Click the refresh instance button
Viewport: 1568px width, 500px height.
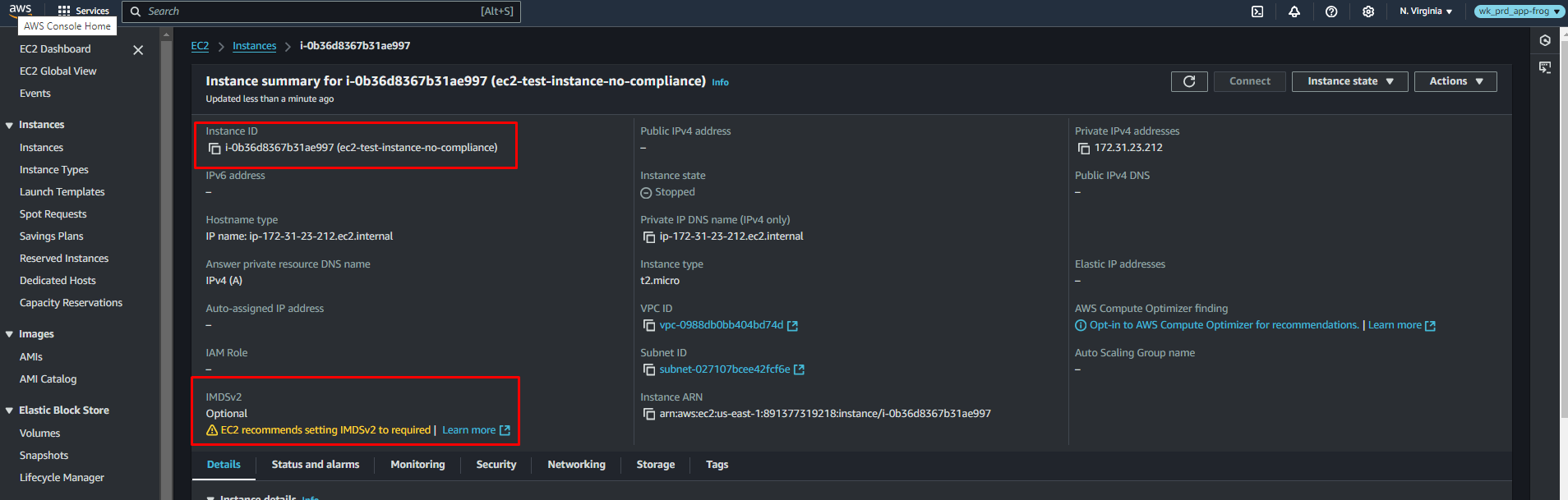[1188, 81]
